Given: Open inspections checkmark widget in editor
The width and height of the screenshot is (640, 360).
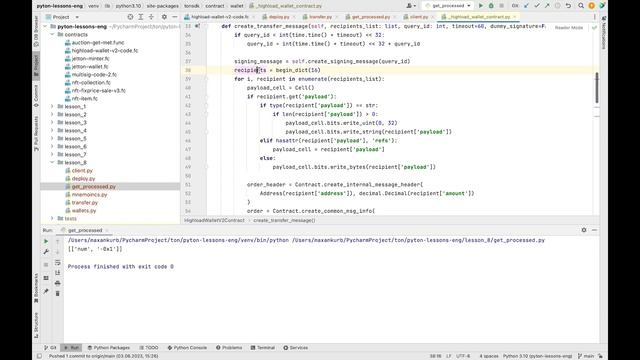Looking at the screenshot, I should (594, 27).
